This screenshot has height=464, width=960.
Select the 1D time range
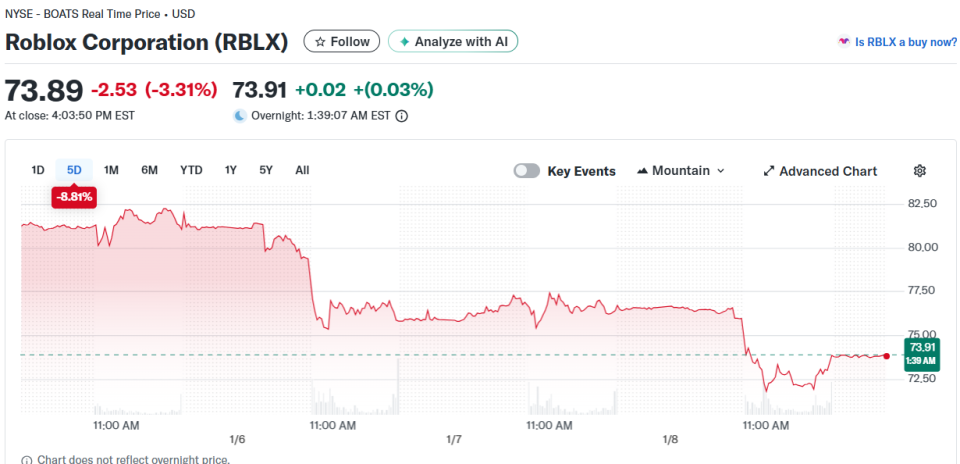point(38,170)
